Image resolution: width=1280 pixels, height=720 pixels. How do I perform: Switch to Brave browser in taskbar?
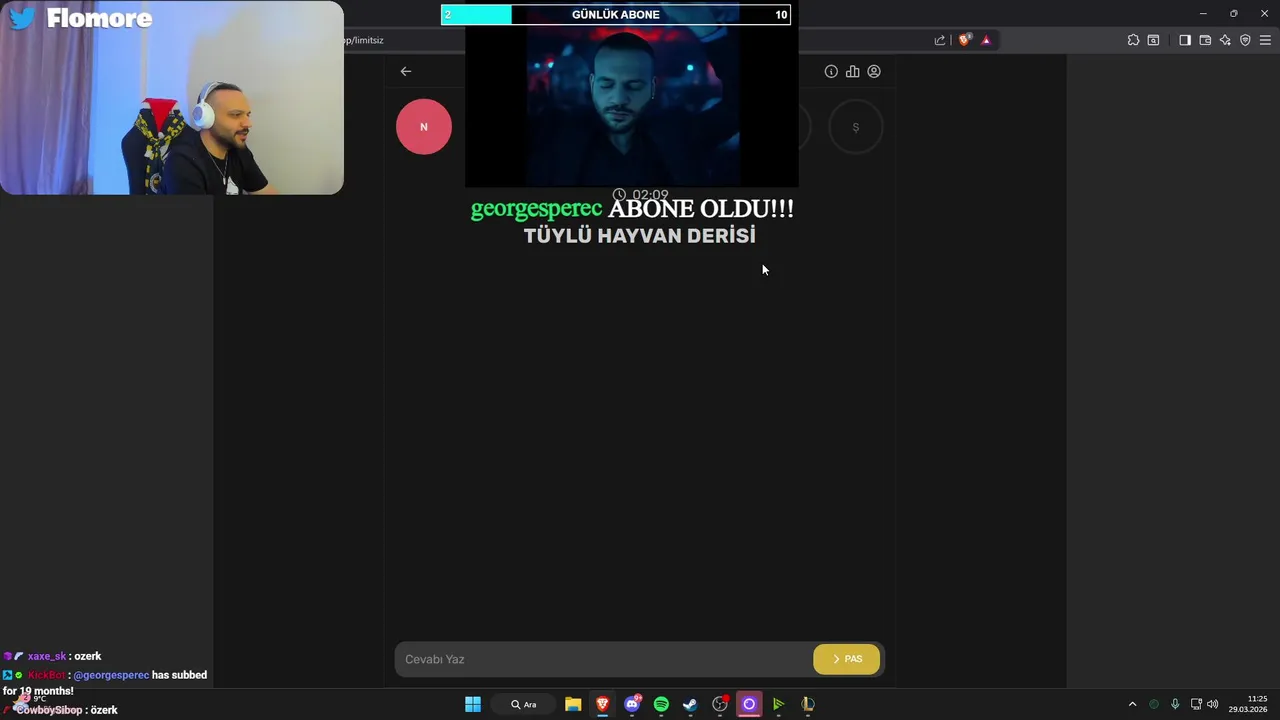tap(602, 704)
